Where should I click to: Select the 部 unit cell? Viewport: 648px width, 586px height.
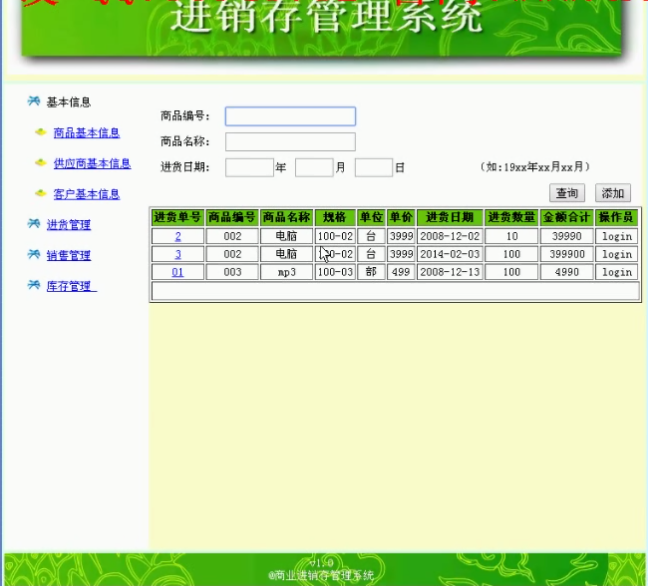coord(371,272)
